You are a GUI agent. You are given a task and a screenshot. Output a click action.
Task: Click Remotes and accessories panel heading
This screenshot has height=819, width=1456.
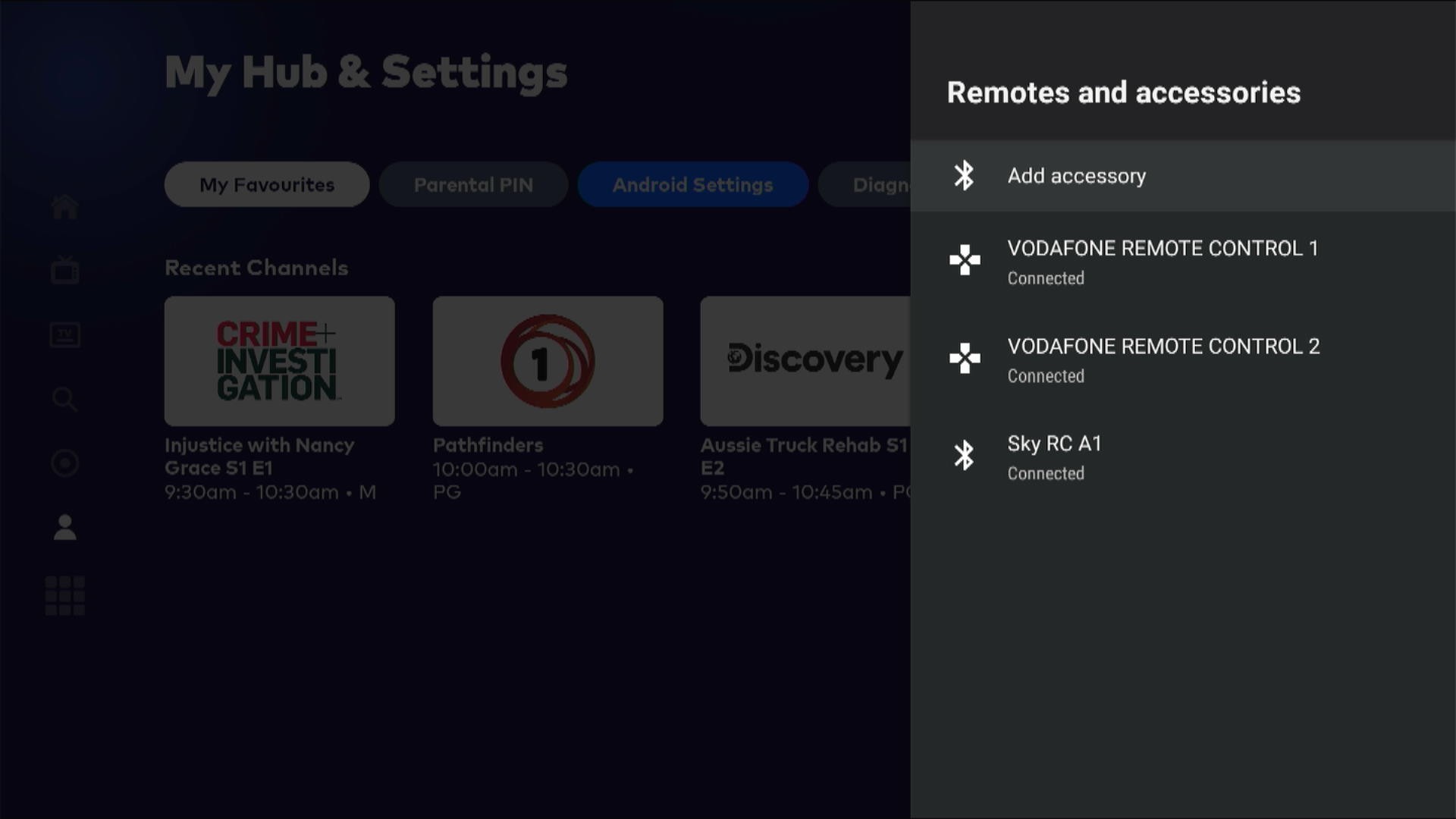point(1124,93)
